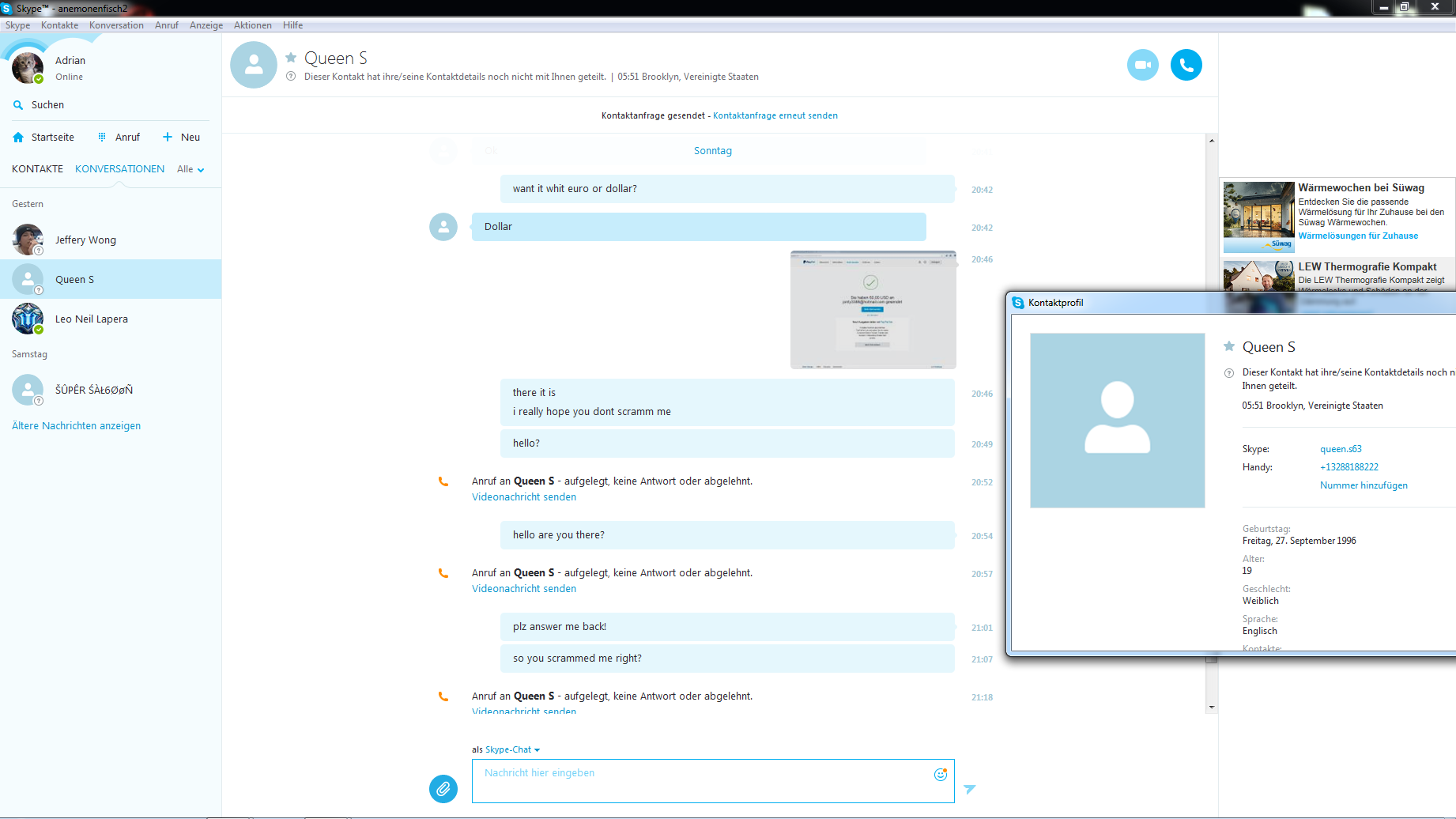Open the Hilfe menu
This screenshot has height=819, width=1456.
tap(293, 25)
